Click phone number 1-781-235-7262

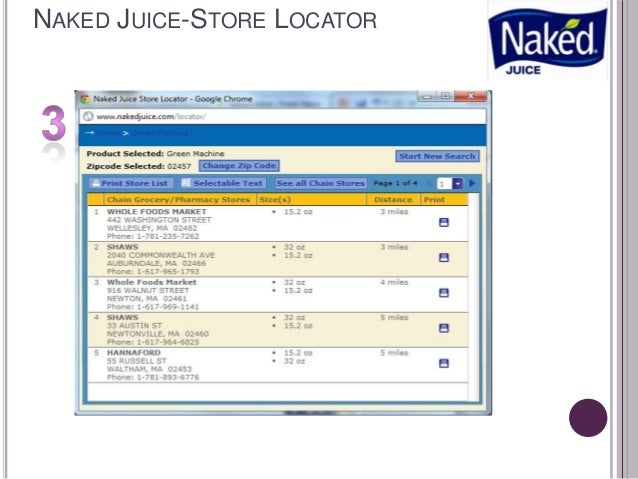point(168,236)
